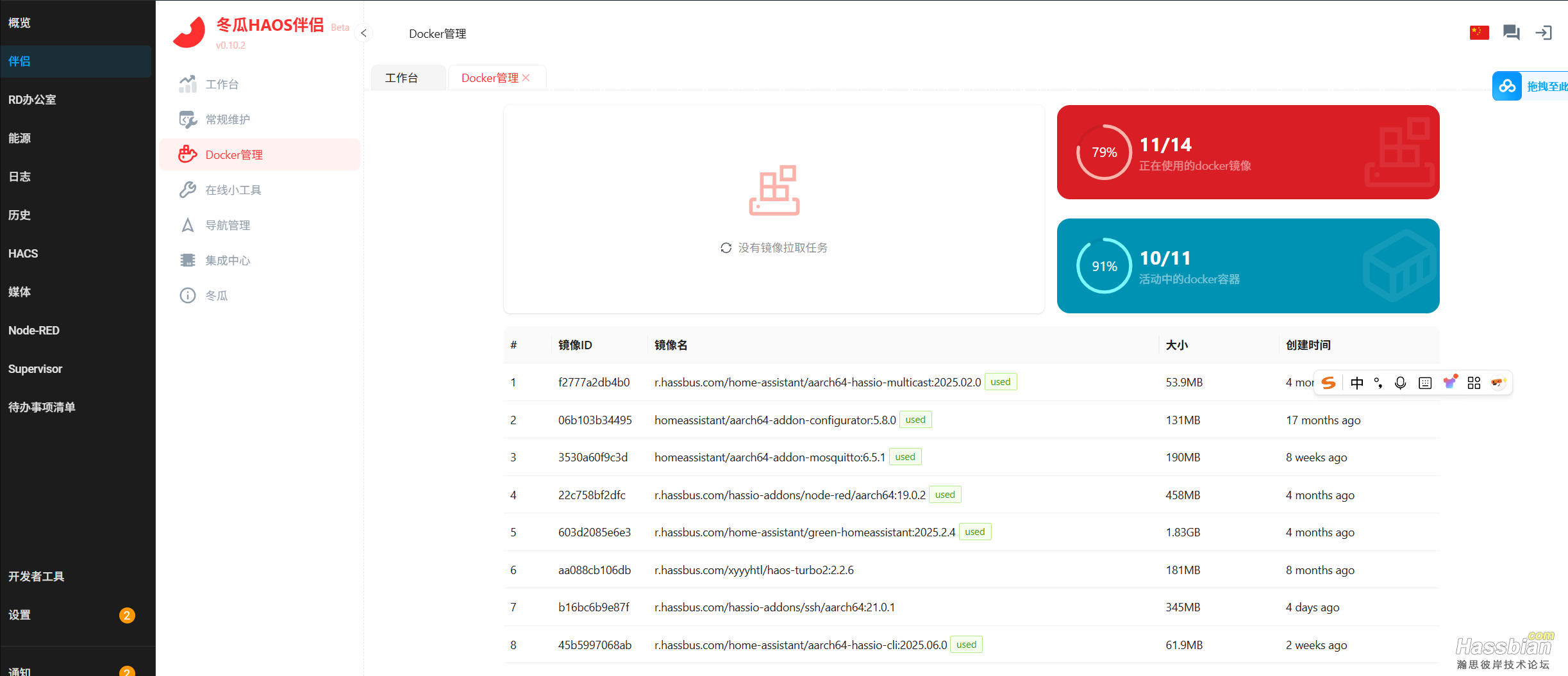Click the v0.10.2 version label
This screenshot has height=676, width=1568.
(x=231, y=45)
